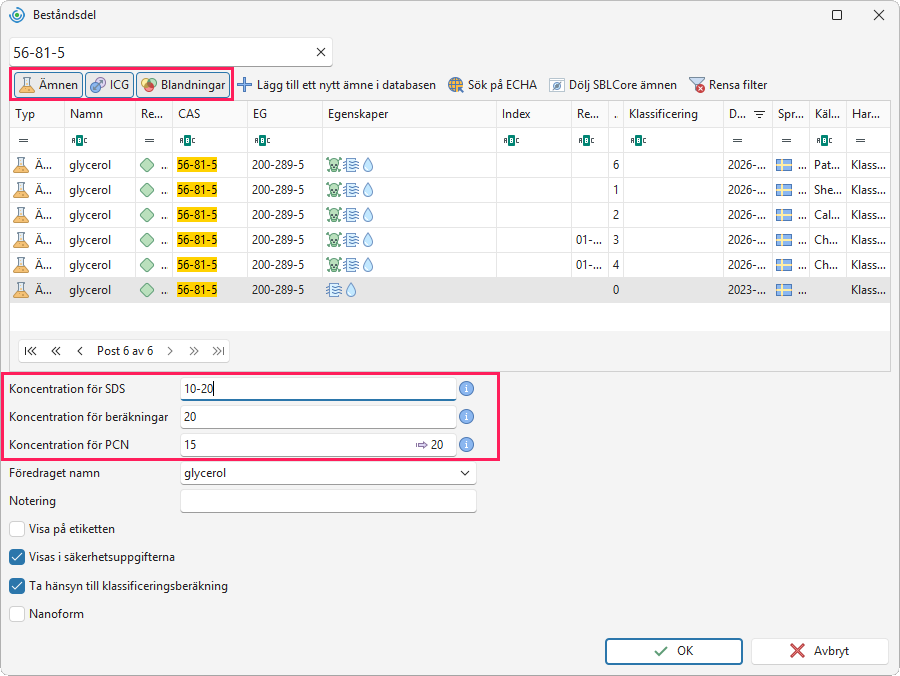Viewport: 900px width, 676px height.
Task: Click the Koncentration för beräkningar field
Action: click(x=318, y=417)
